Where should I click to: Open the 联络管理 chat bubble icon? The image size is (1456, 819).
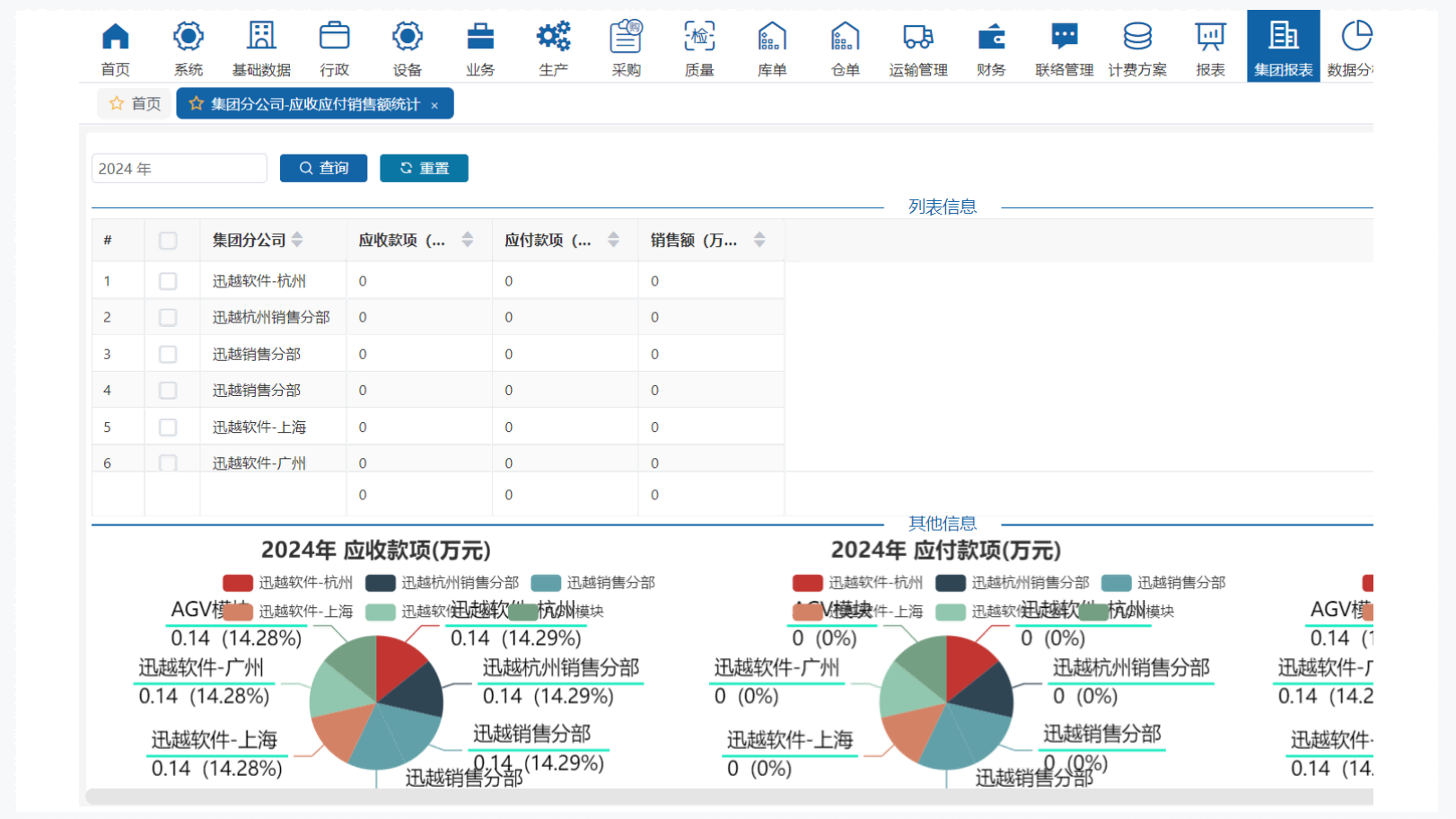click(x=1064, y=37)
